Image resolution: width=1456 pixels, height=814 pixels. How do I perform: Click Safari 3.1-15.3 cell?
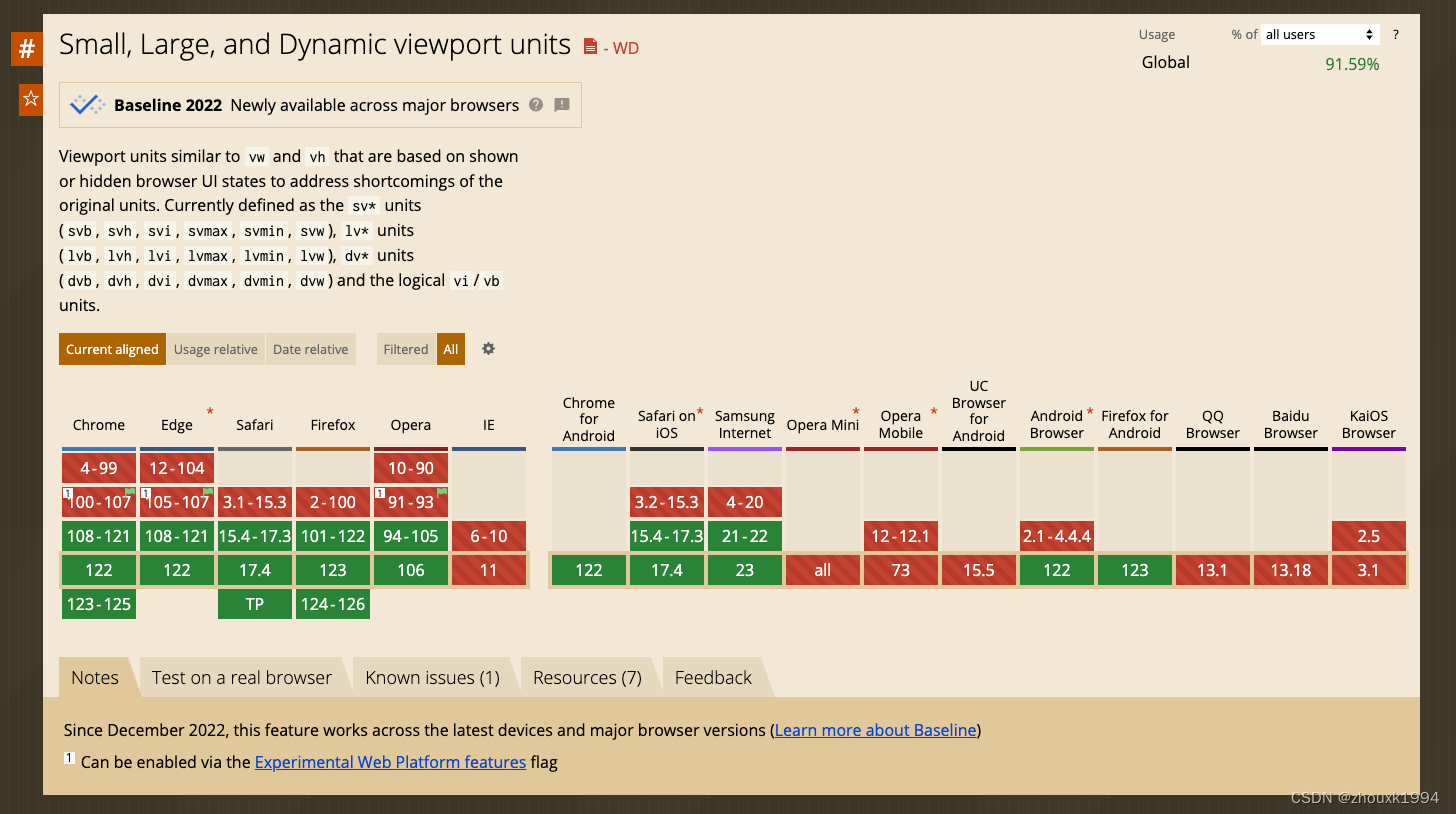[x=255, y=502]
